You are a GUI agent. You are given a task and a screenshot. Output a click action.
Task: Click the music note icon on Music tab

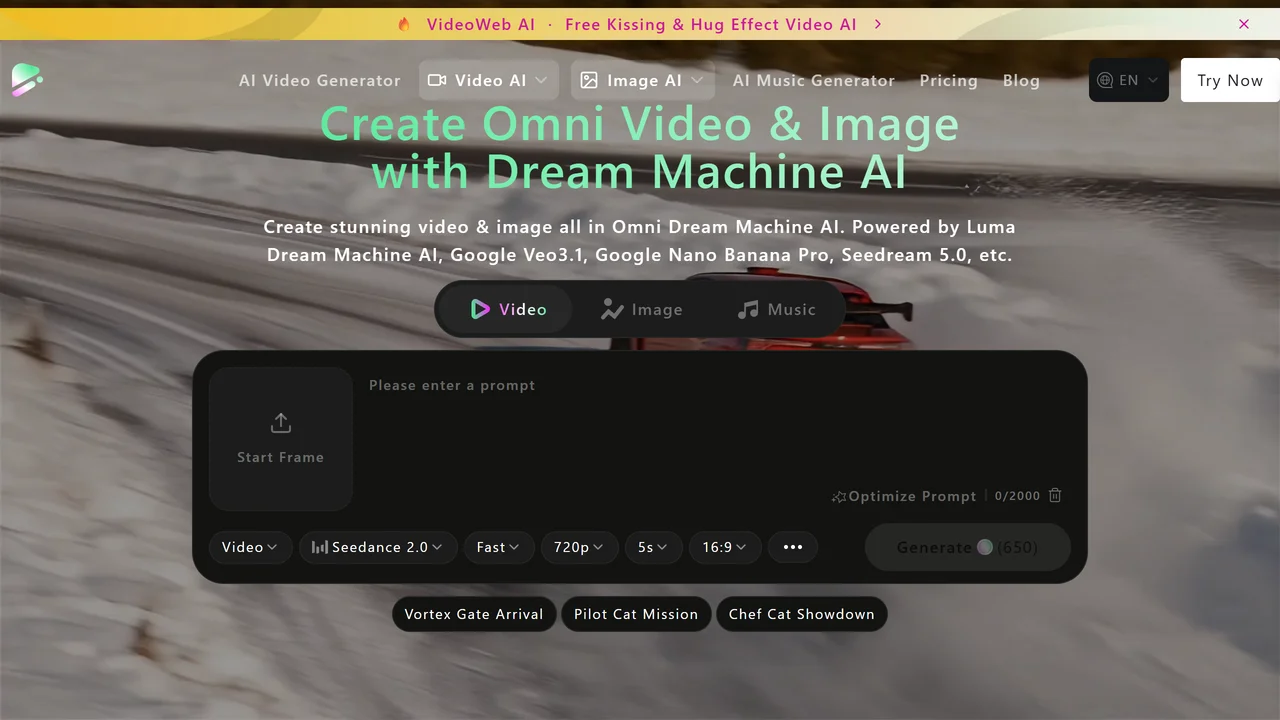[748, 310]
